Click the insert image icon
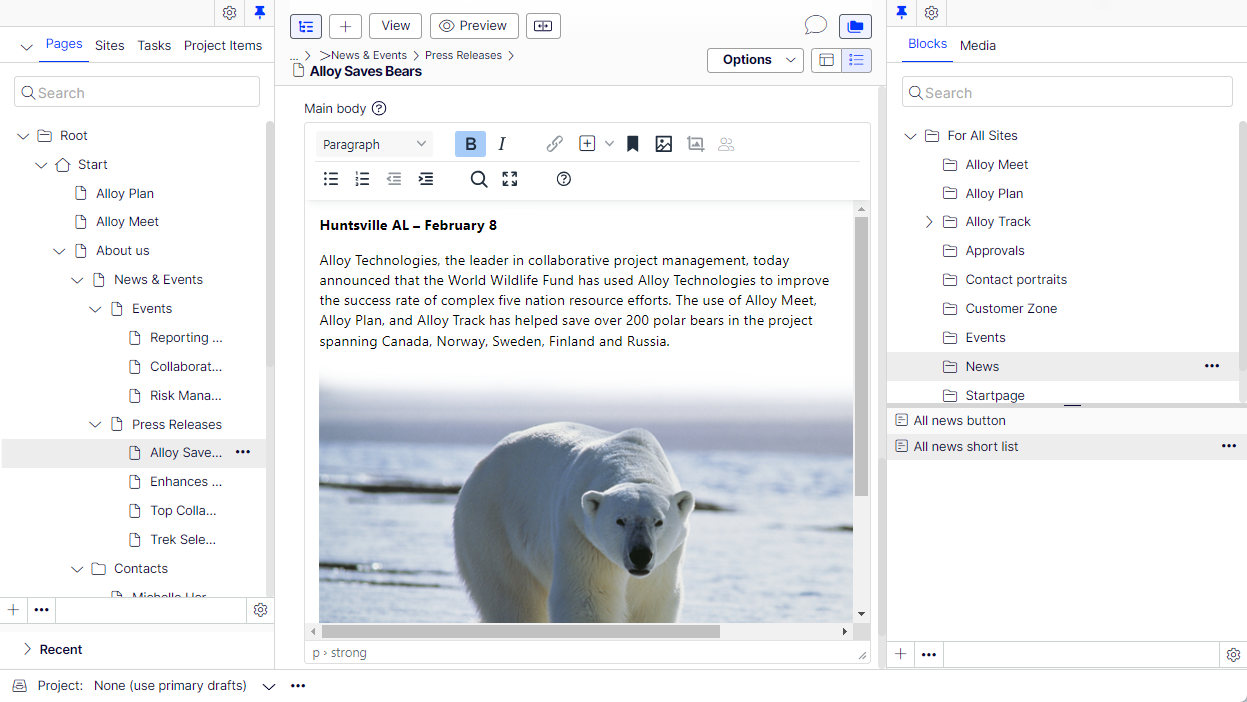 point(663,144)
